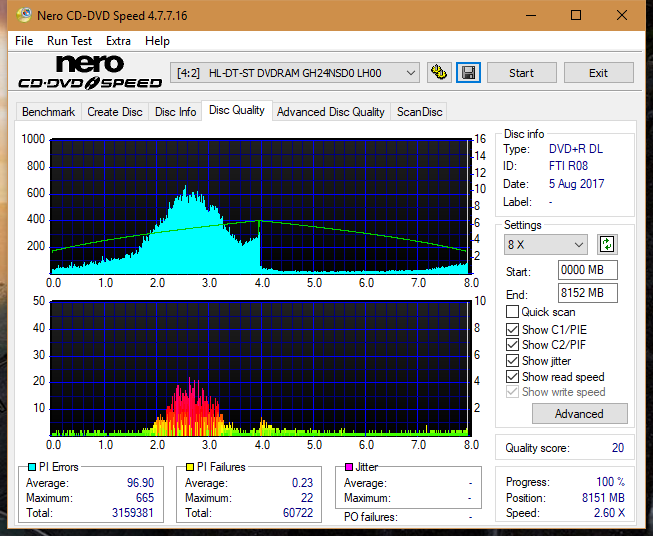Click the disc ID FTI R08 text
Viewport: 653px width, 536px height.
tap(568, 166)
